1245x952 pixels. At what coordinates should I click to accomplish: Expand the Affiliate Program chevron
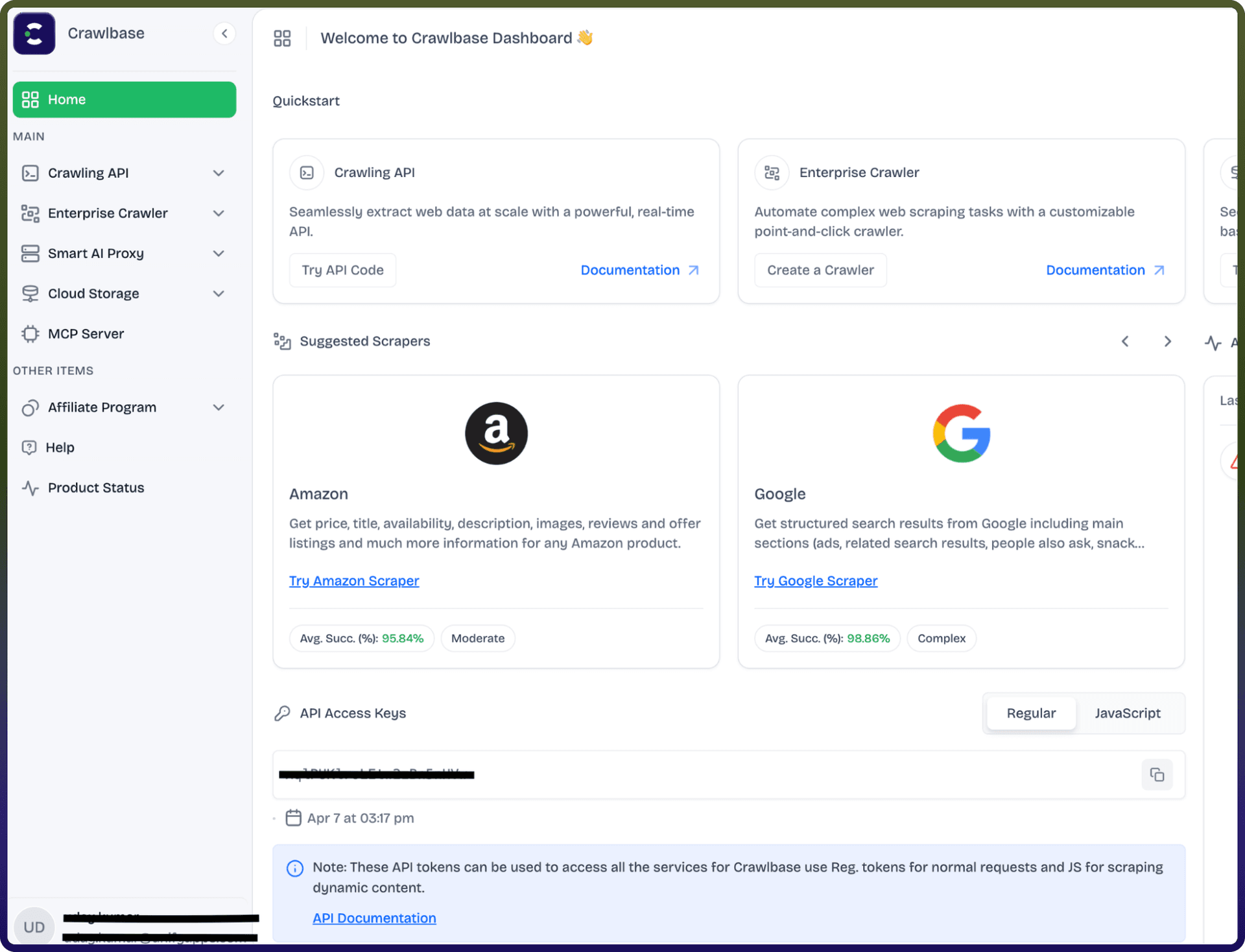coord(219,407)
